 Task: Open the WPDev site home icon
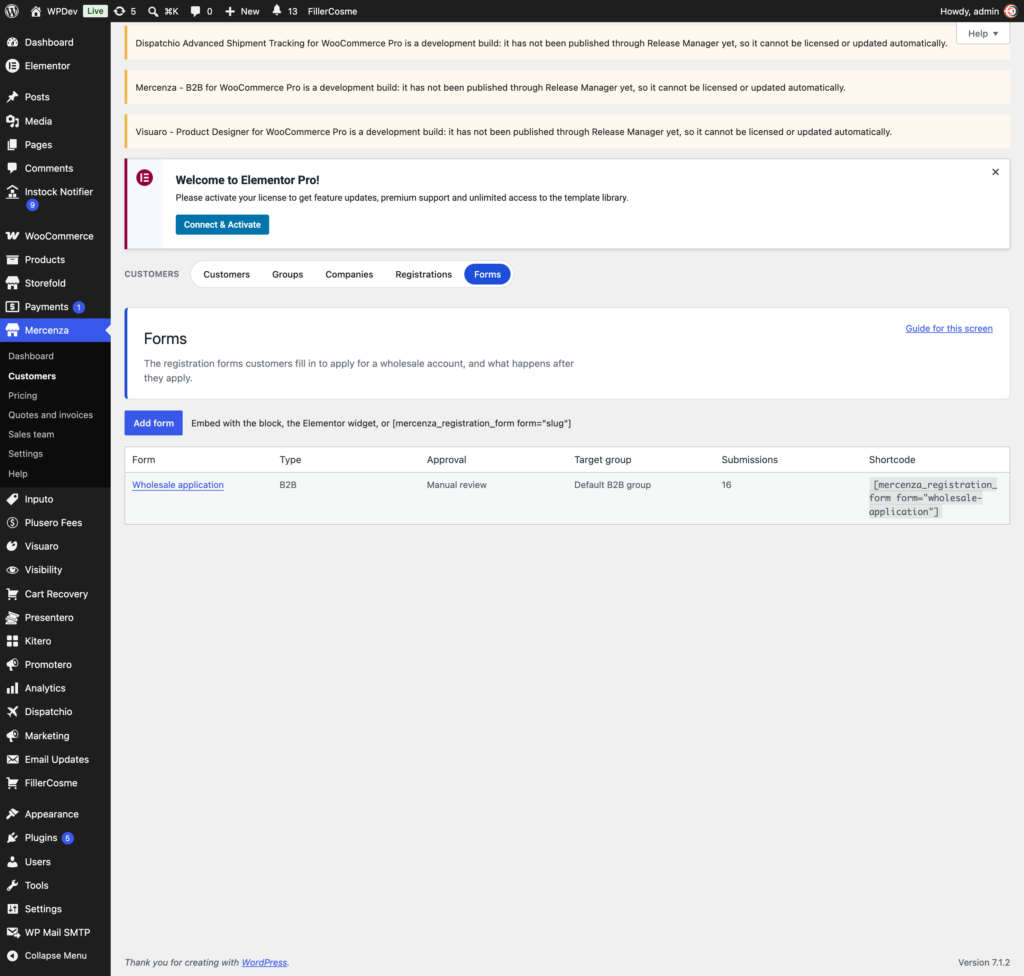(36, 11)
